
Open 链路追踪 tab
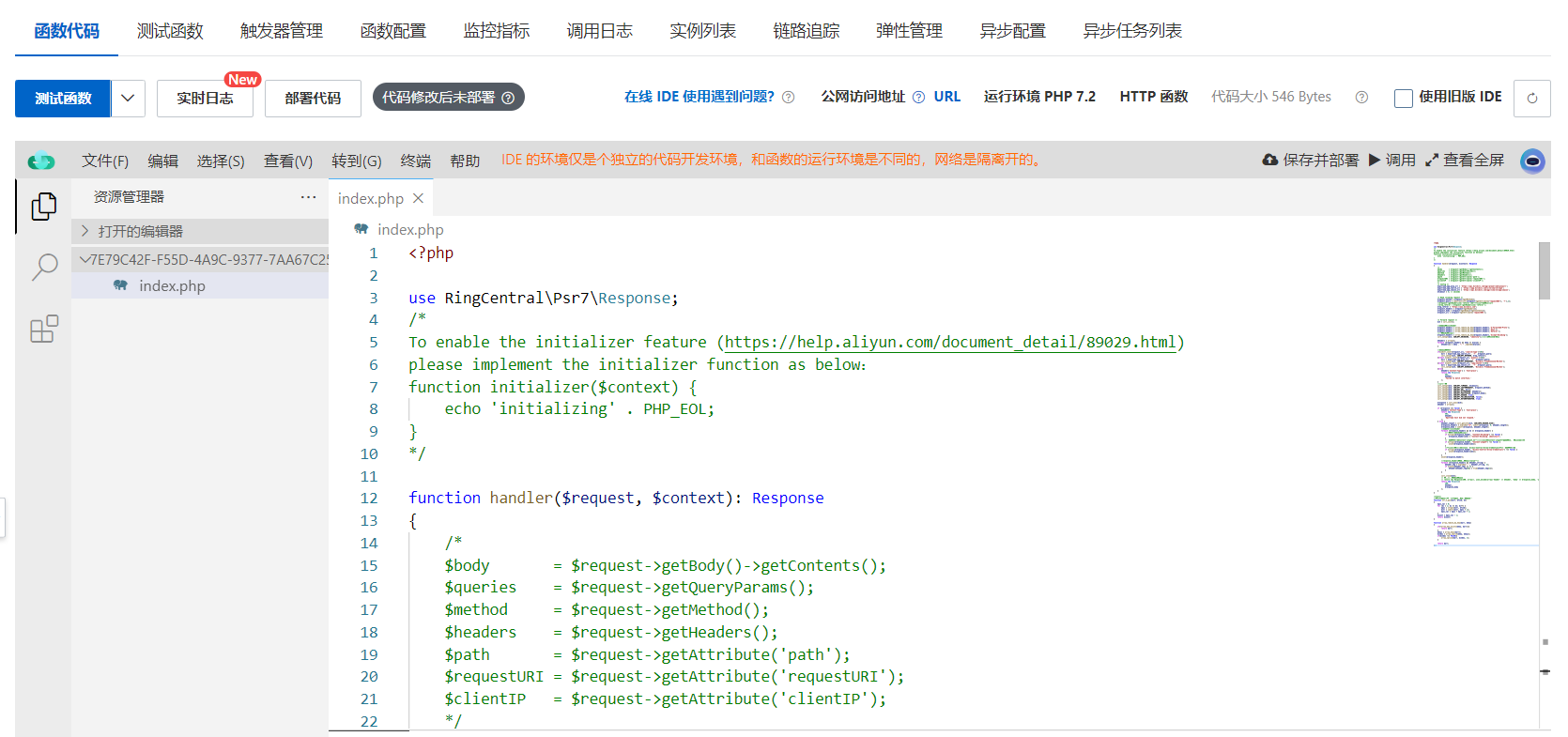807,31
